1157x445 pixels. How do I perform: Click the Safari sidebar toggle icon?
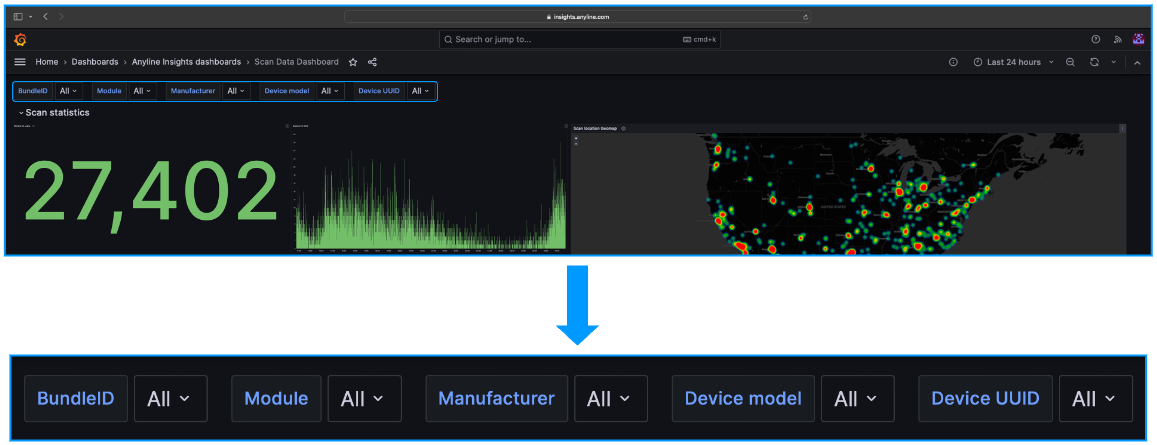(18, 17)
